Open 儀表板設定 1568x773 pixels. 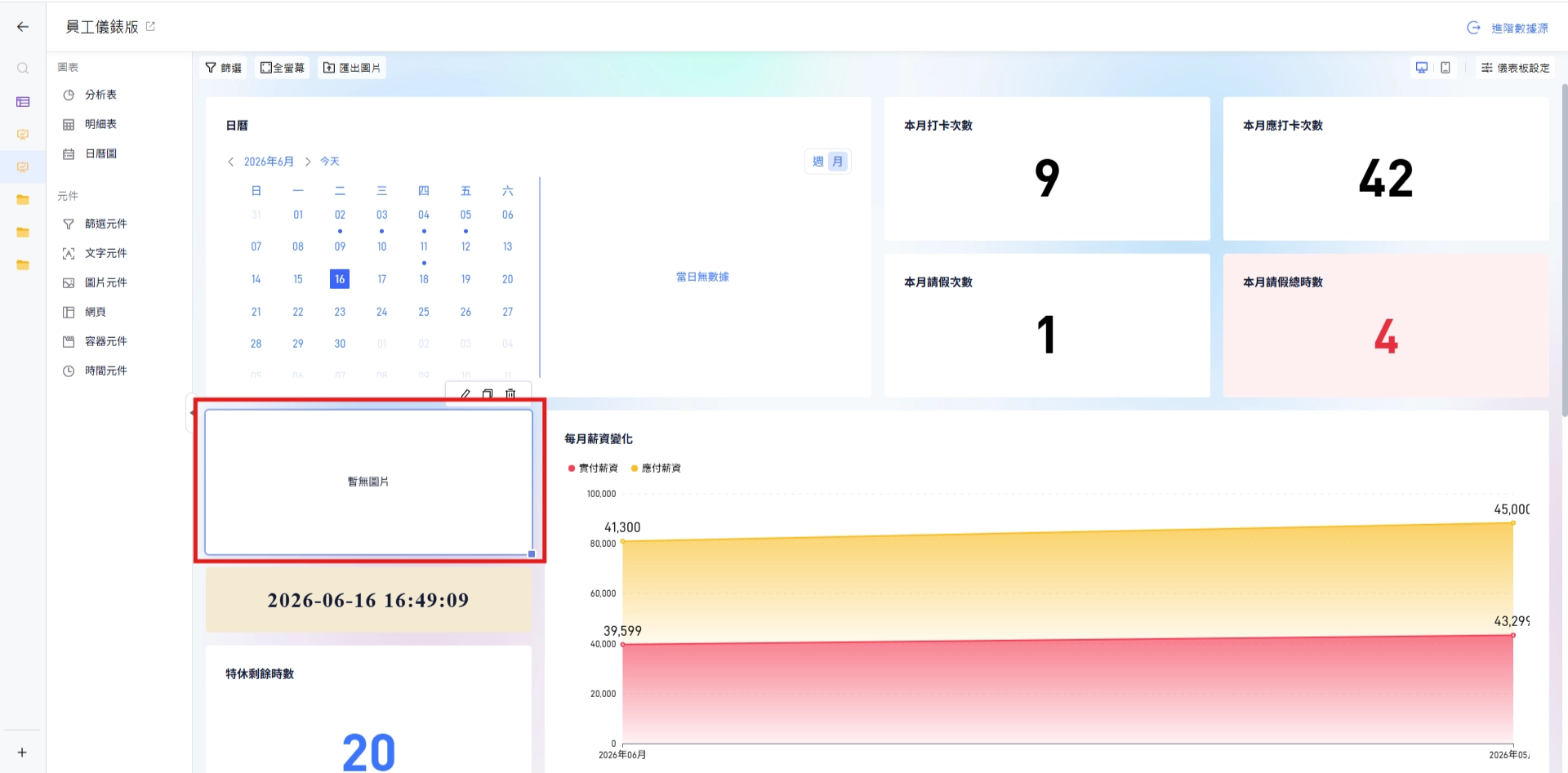1515,68
